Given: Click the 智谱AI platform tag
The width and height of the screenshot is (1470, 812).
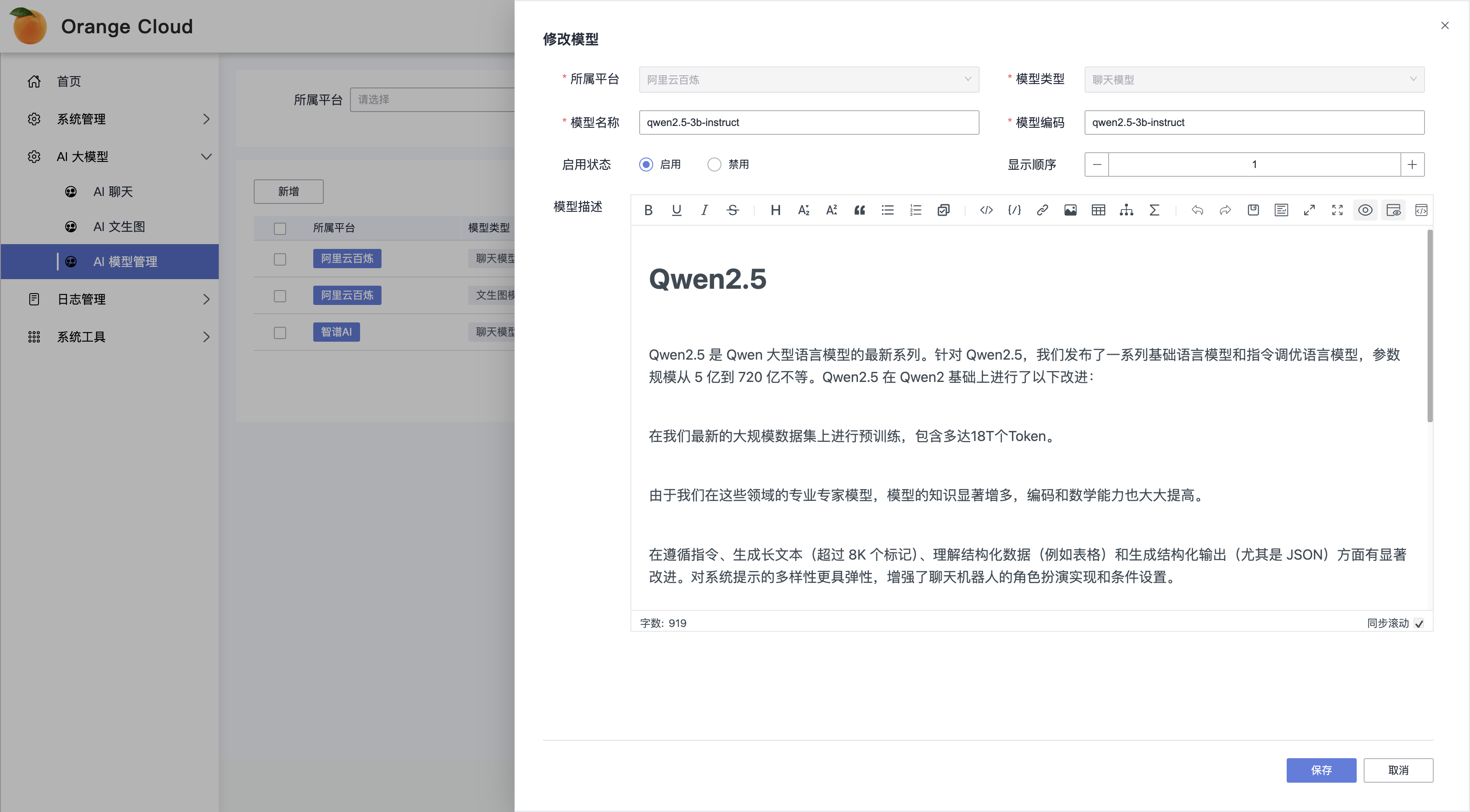Looking at the screenshot, I should click(x=336, y=332).
